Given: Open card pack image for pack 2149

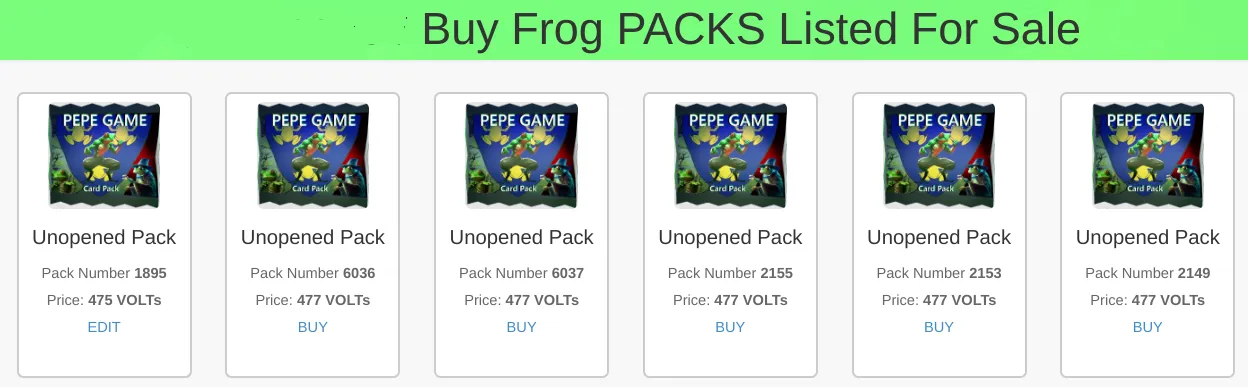Looking at the screenshot, I should [x=1148, y=155].
